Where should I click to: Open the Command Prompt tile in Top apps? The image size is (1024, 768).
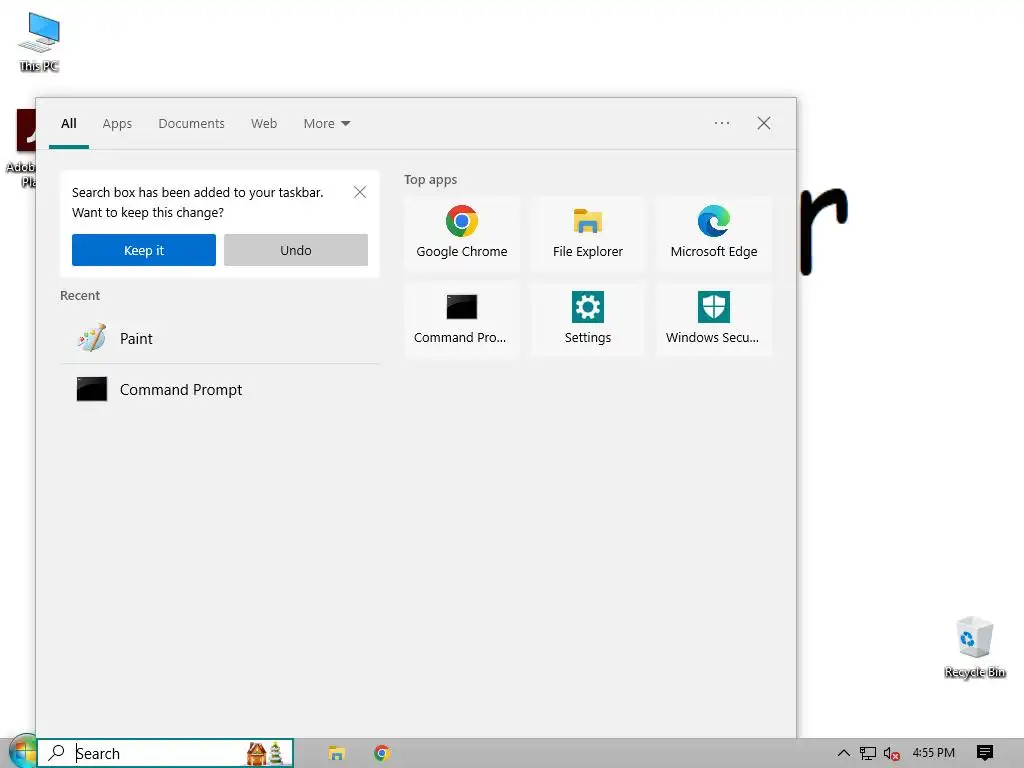(x=462, y=319)
